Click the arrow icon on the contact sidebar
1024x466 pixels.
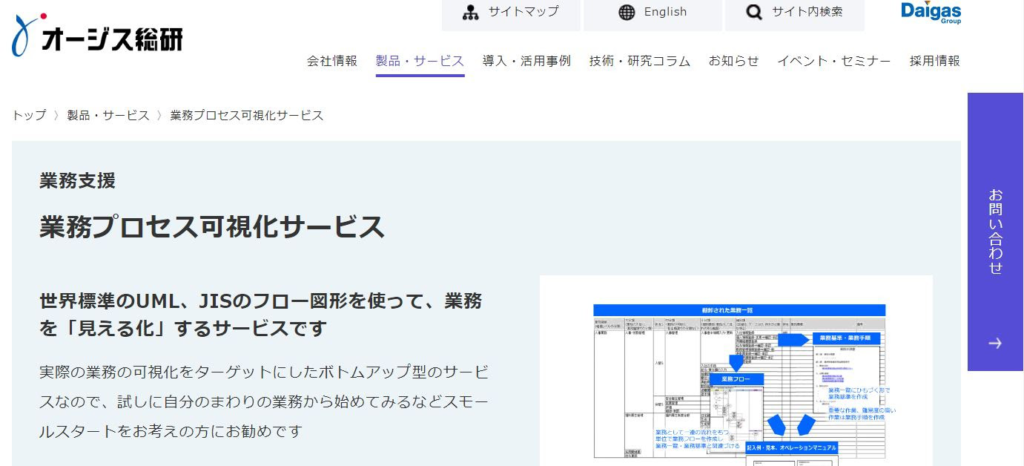pos(994,343)
